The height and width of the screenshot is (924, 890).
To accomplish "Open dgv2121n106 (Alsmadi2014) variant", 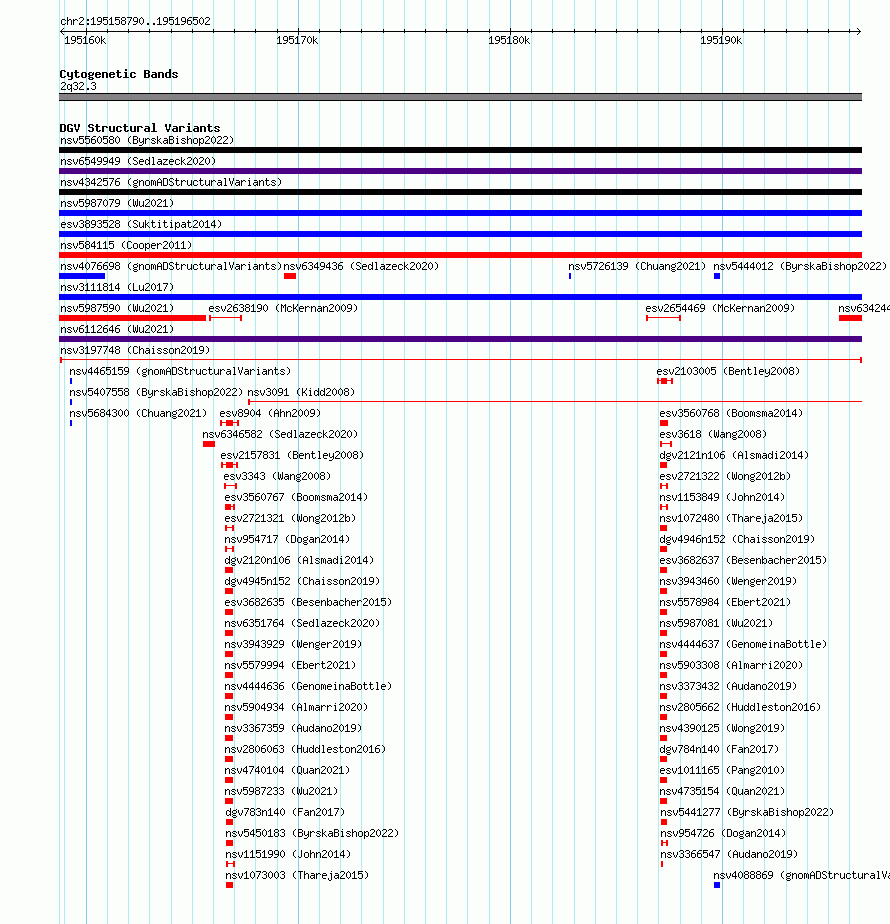I will coord(734,456).
